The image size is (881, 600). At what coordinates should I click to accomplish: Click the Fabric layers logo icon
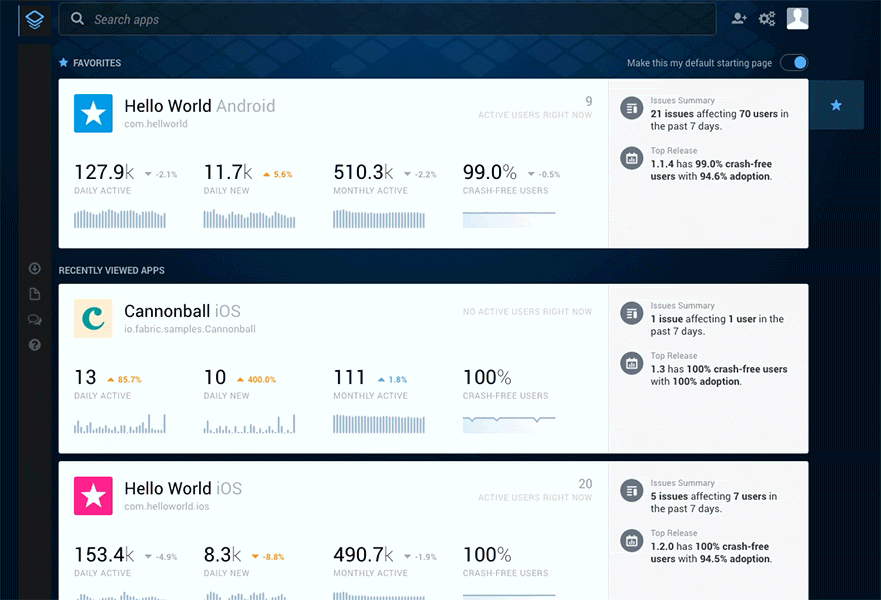pos(34,20)
